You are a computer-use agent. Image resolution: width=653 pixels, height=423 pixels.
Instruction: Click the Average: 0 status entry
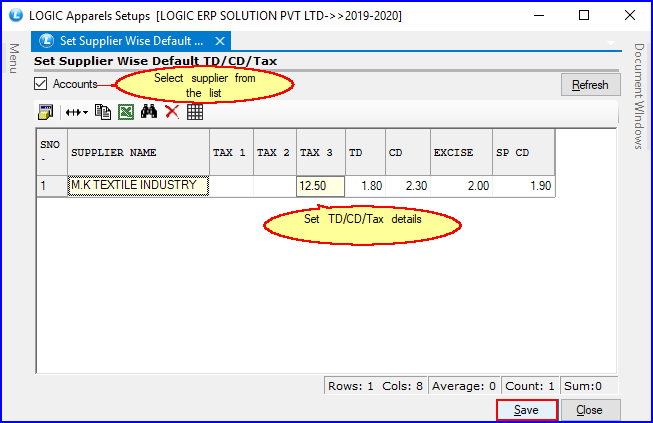click(x=464, y=386)
